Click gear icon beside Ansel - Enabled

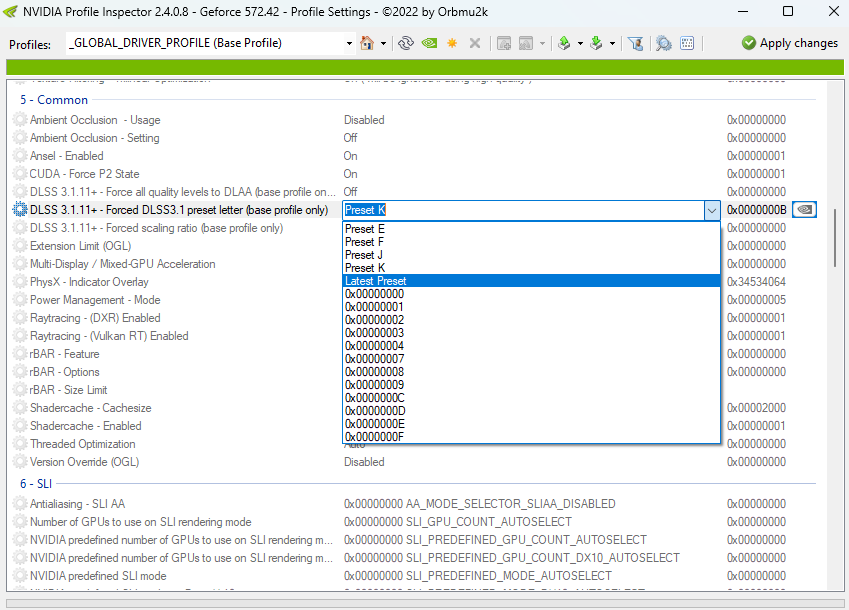pos(20,156)
